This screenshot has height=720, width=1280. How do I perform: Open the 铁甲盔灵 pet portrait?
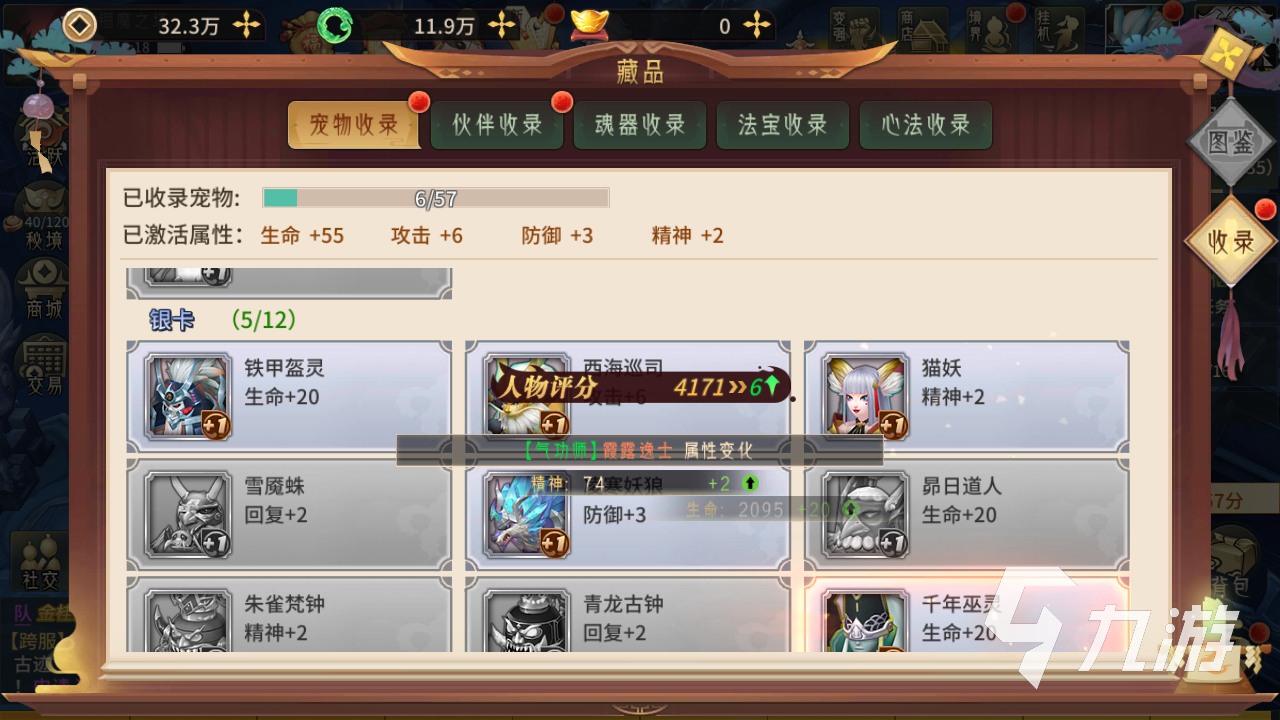coord(188,396)
